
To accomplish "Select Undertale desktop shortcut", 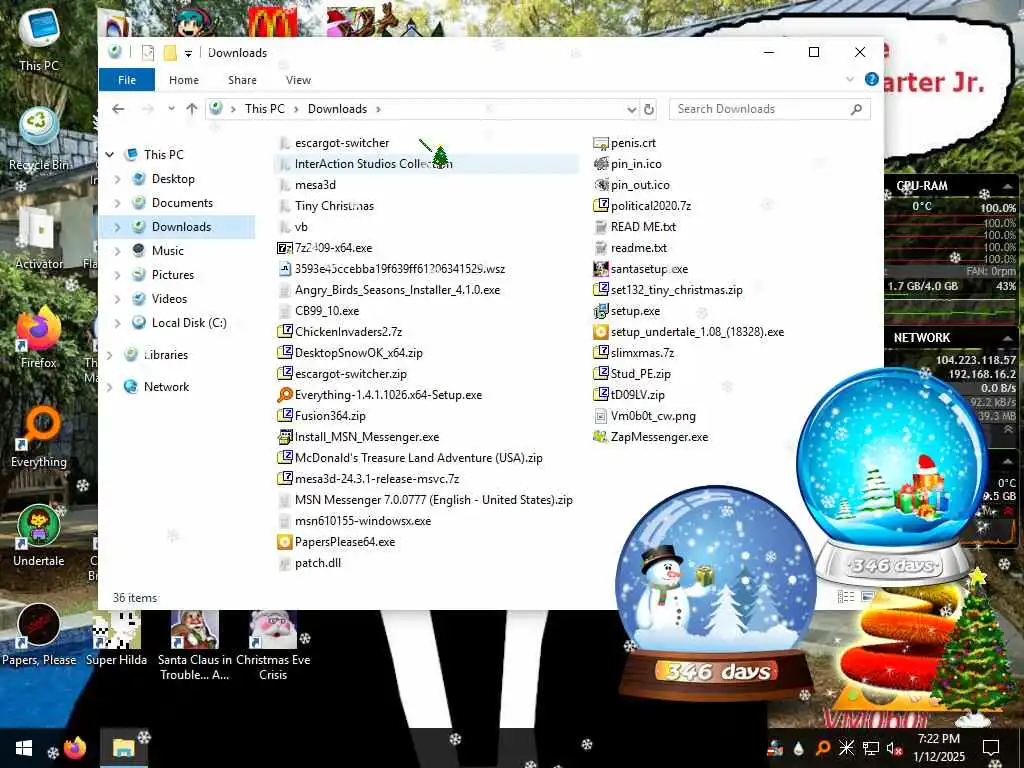I will point(39,537).
